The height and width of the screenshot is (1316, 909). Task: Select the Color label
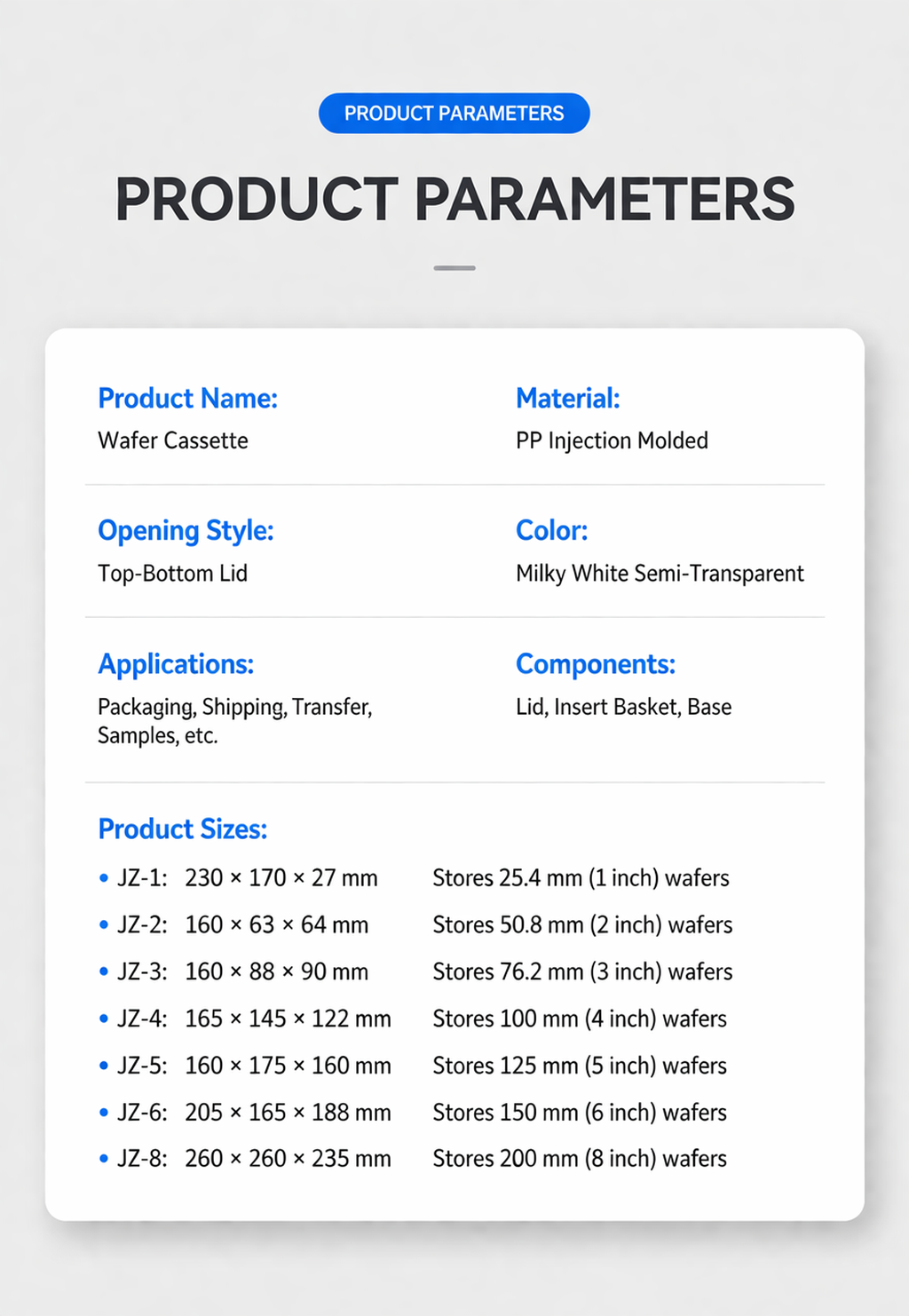(x=552, y=531)
